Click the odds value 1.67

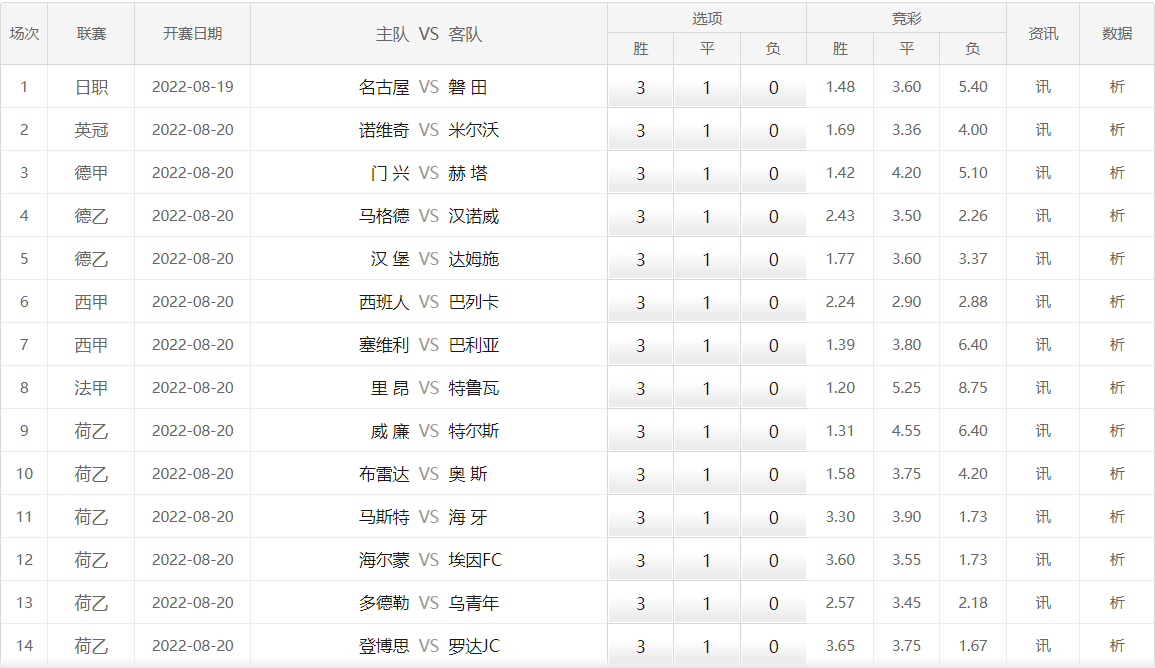(972, 646)
